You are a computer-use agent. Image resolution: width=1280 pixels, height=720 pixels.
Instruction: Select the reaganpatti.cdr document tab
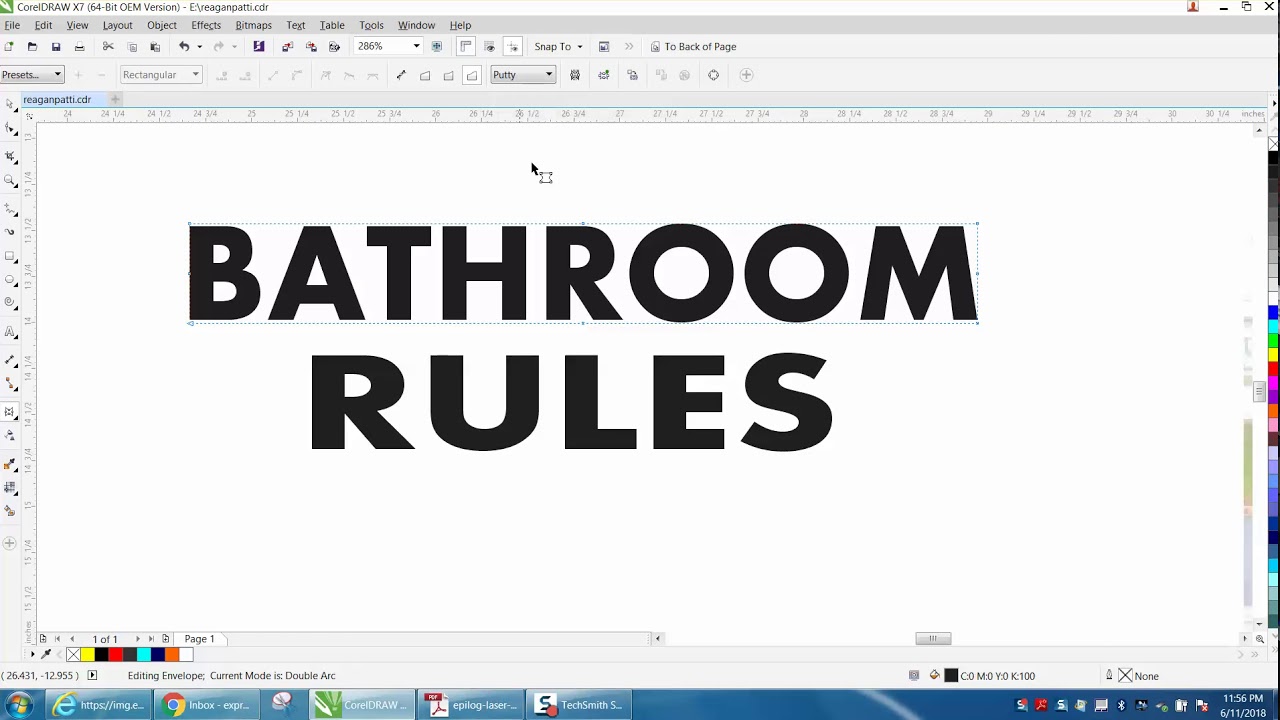(x=57, y=100)
